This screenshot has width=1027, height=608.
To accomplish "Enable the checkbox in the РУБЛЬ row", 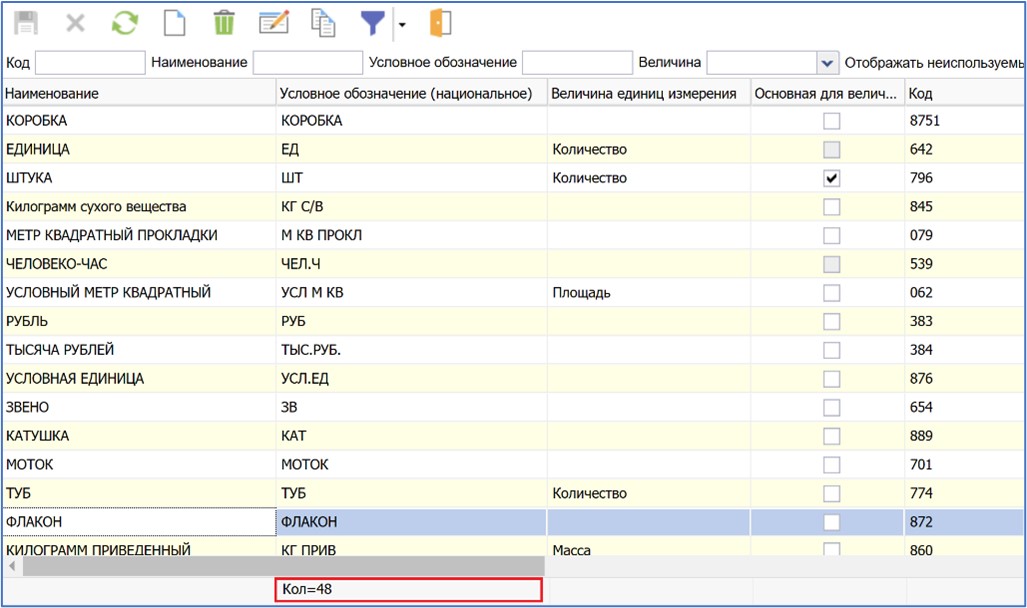I will (x=831, y=322).
